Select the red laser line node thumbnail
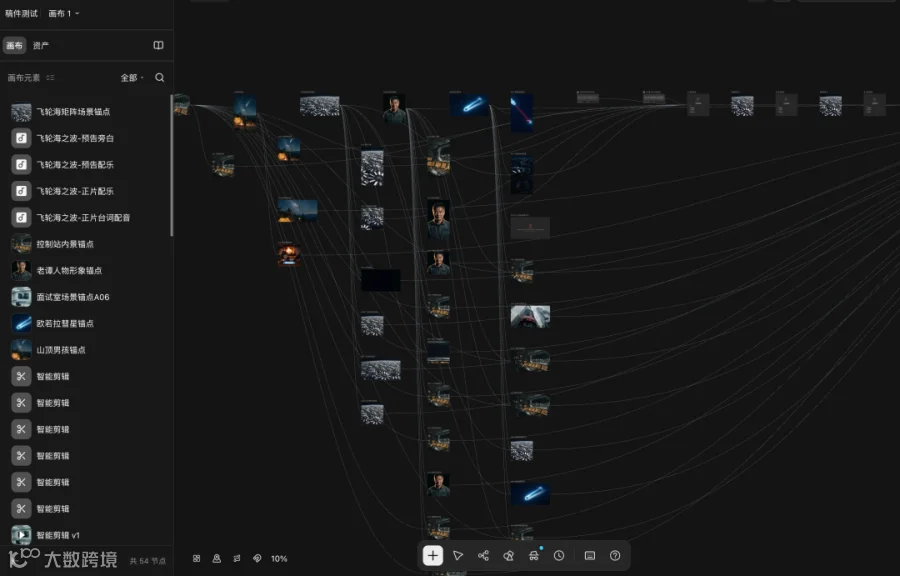Screen dimensions: 900x576 (522, 112)
